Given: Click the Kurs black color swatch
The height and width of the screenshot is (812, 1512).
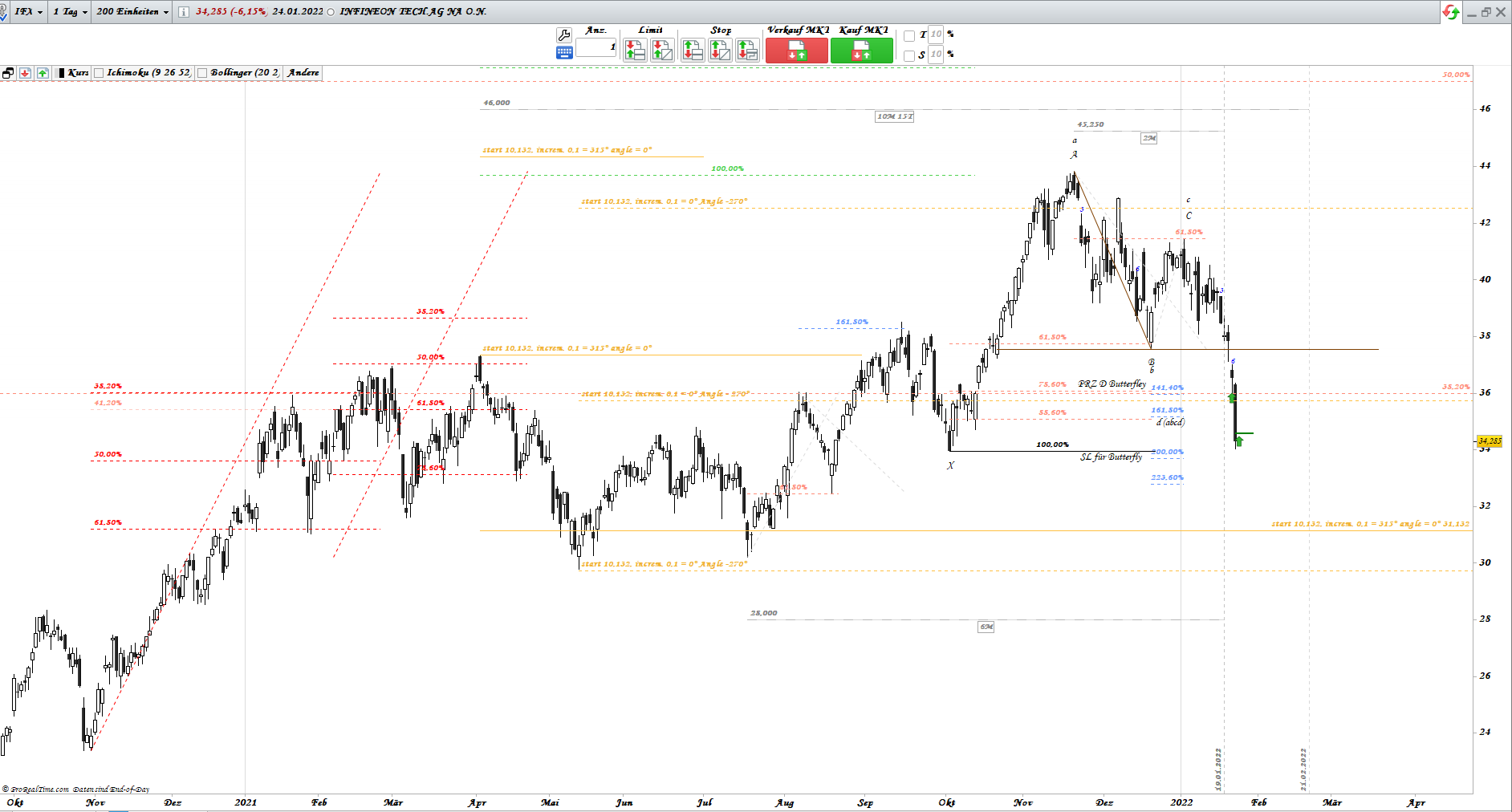Looking at the screenshot, I should pyautogui.click(x=61, y=73).
